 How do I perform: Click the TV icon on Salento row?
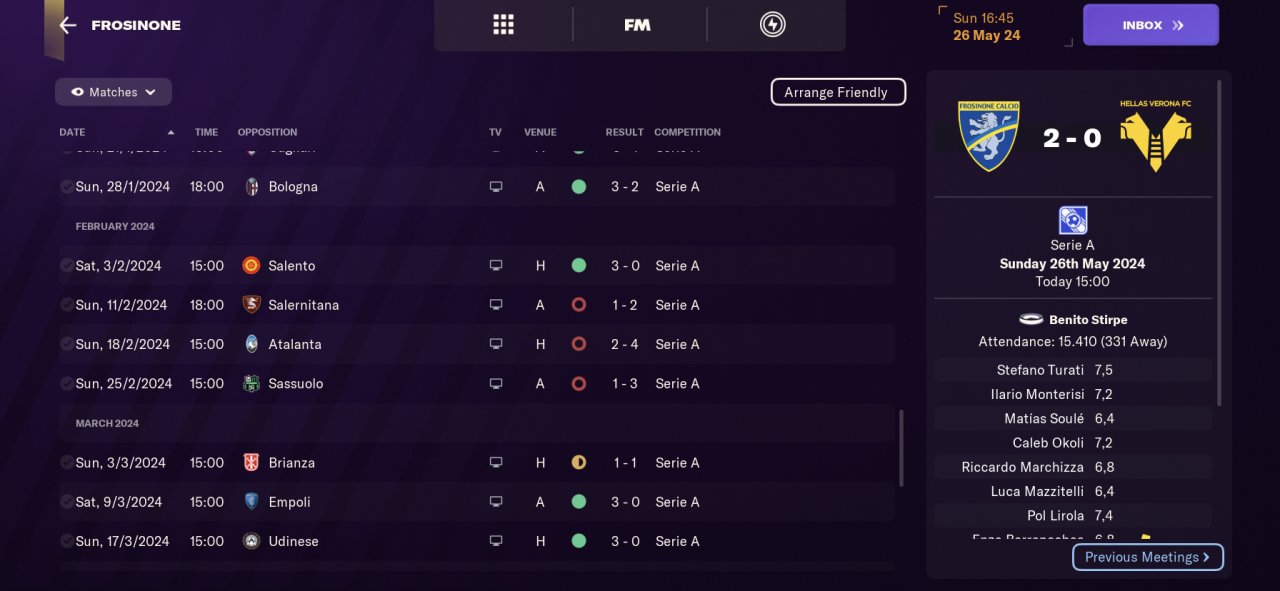(496, 266)
